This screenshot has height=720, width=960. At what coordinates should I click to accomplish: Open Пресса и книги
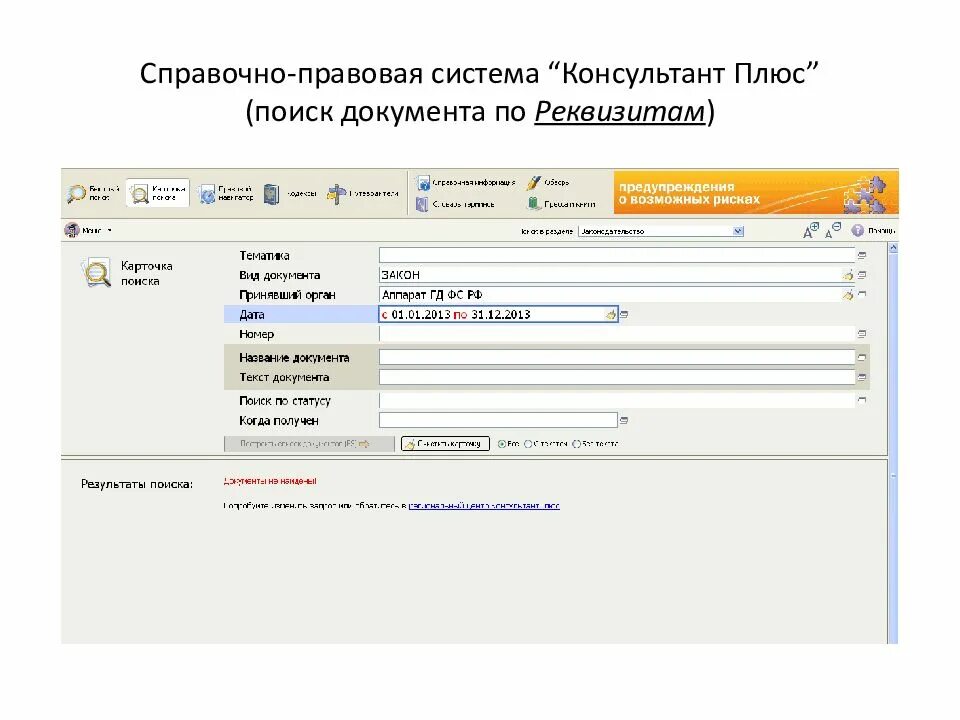561,204
